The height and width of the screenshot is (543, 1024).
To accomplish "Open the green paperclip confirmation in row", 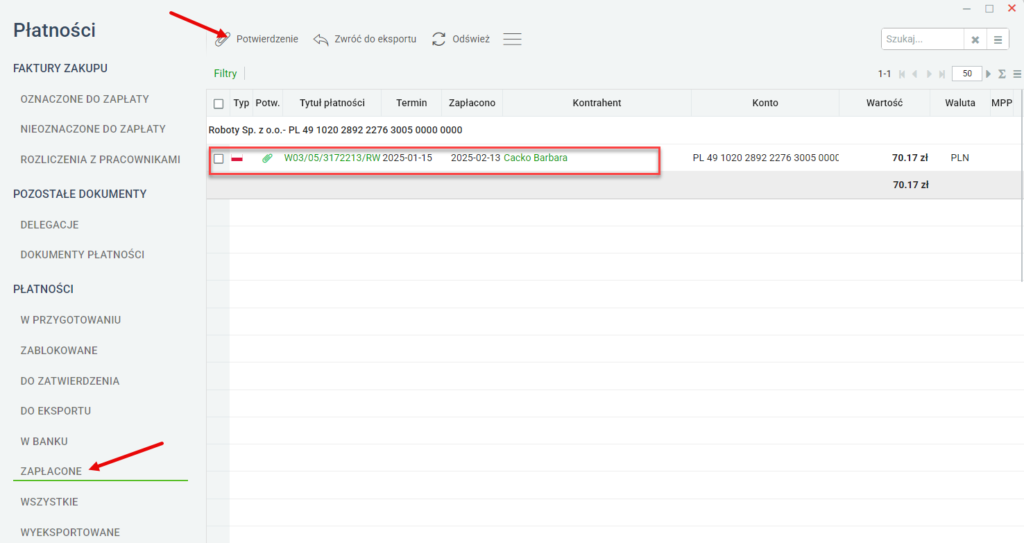I will [x=267, y=158].
